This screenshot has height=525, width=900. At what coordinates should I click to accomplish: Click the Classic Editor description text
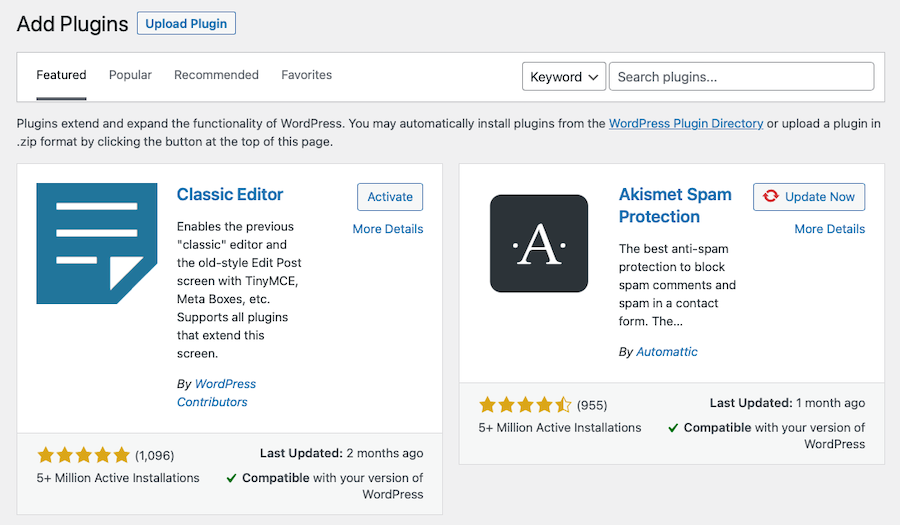(x=239, y=290)
